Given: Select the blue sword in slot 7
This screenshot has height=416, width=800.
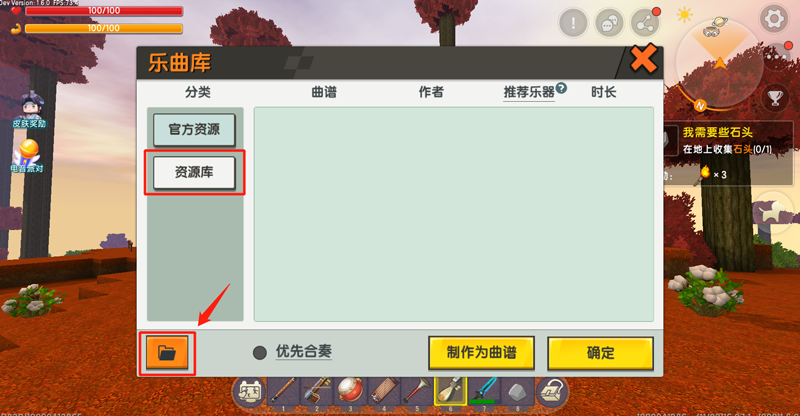Looking at the screenshot, I should coord(484,392).
